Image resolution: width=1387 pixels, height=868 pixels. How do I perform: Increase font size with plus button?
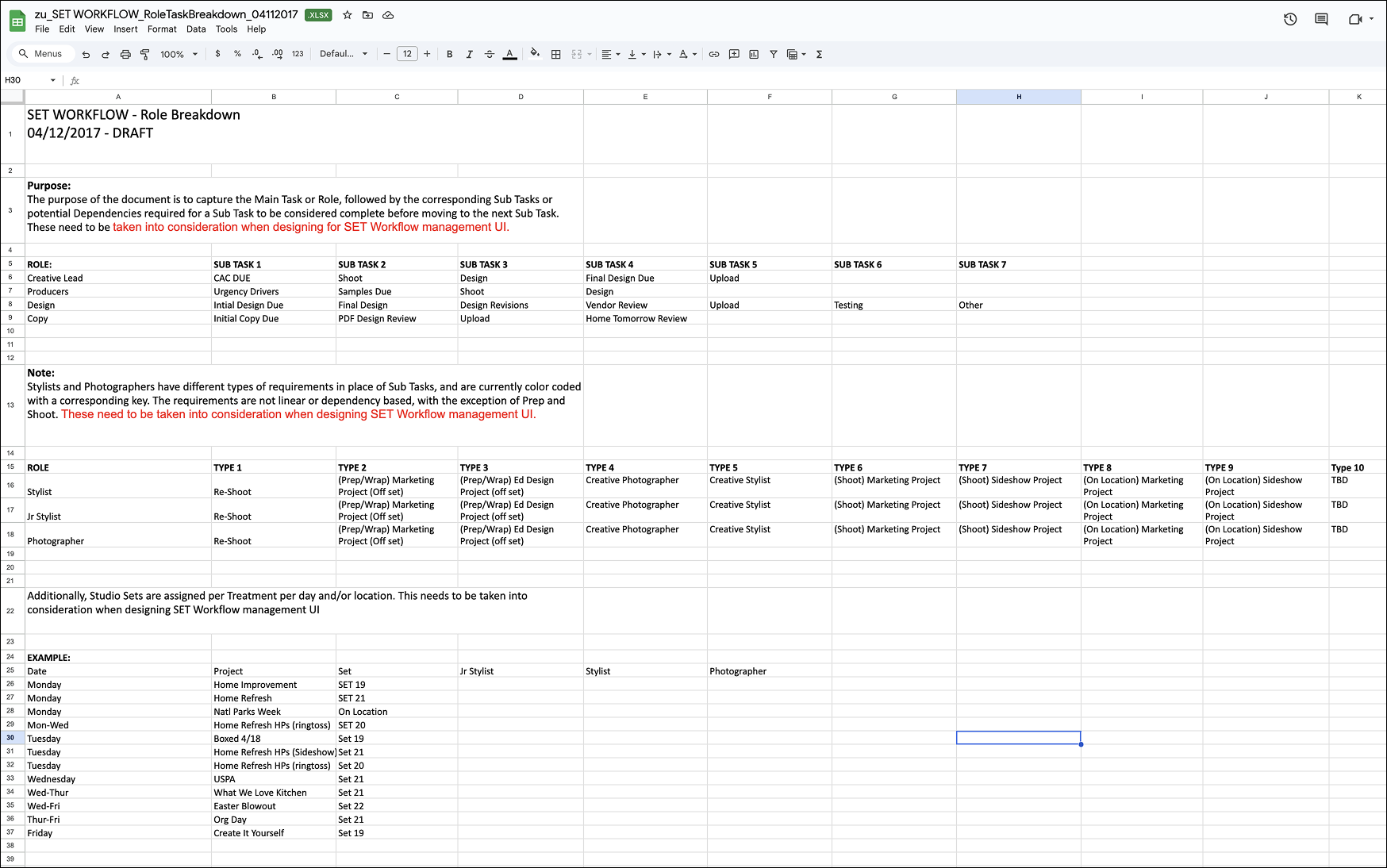(x=427, y=54)
